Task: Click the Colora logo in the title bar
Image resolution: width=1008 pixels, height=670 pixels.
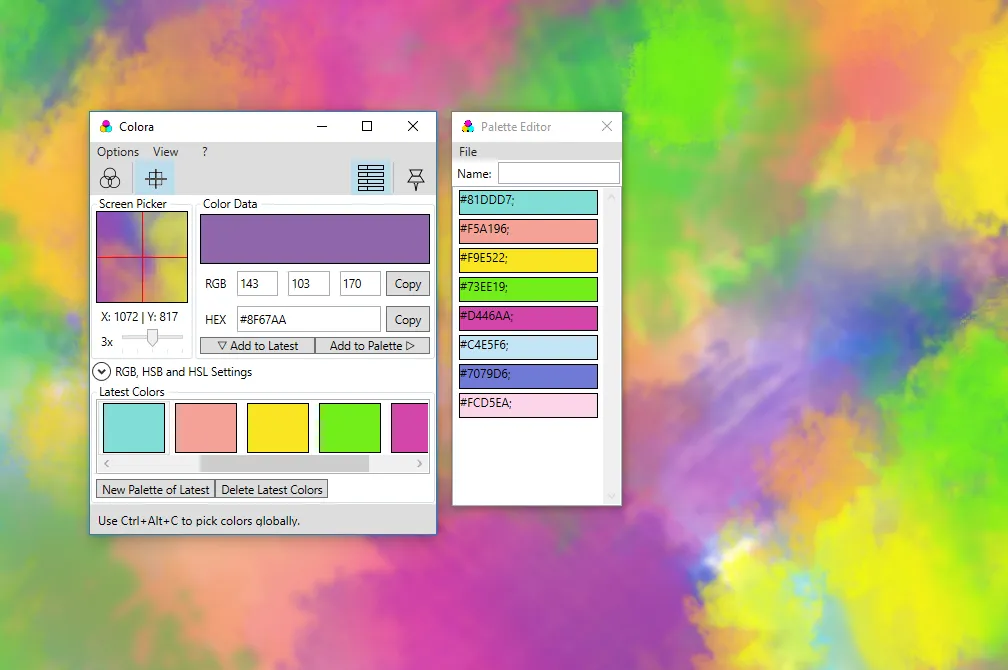Action: pyautogui.click(x=104, y=126)
